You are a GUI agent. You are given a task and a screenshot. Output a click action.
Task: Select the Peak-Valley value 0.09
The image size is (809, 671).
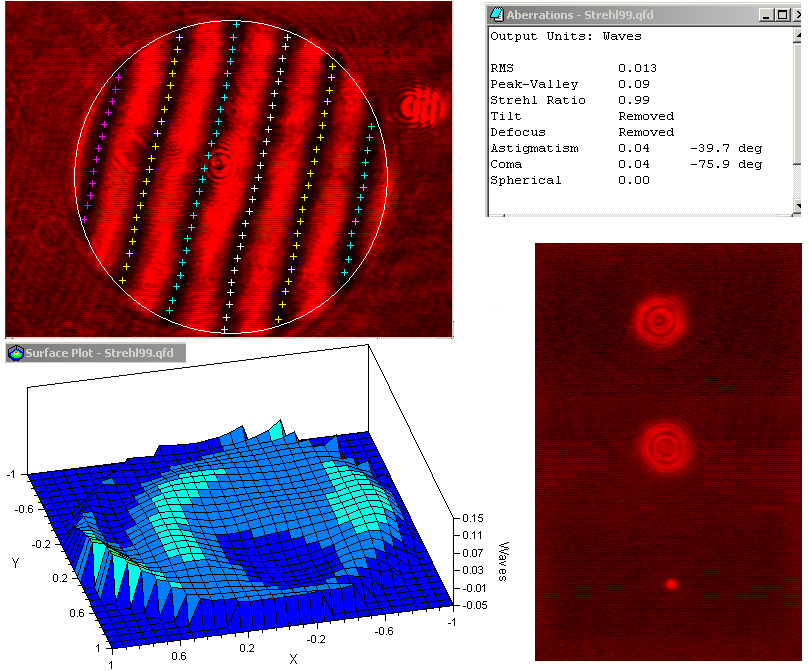click(634, 84)
